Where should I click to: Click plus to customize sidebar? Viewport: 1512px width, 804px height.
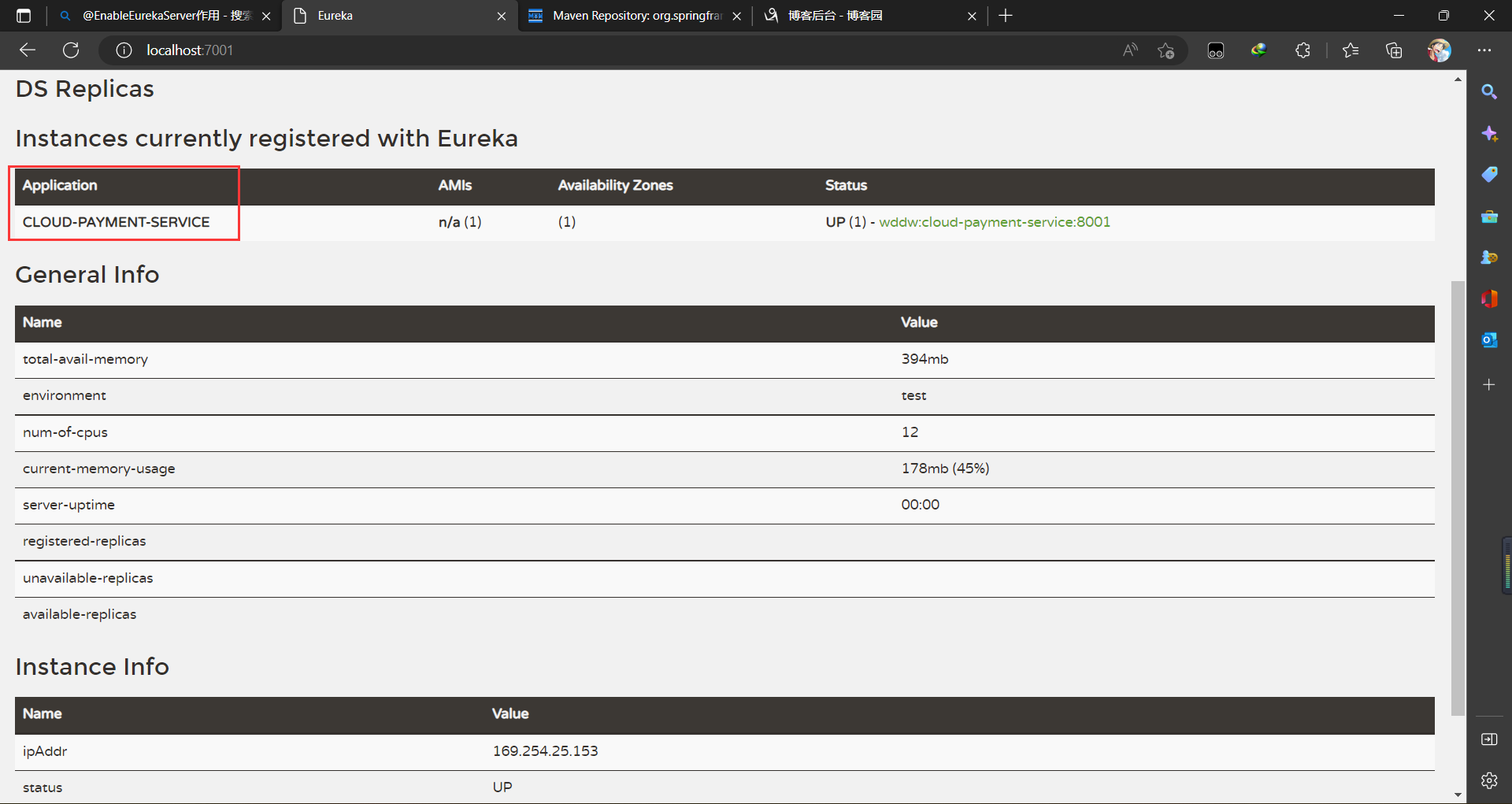[1488, 384]
